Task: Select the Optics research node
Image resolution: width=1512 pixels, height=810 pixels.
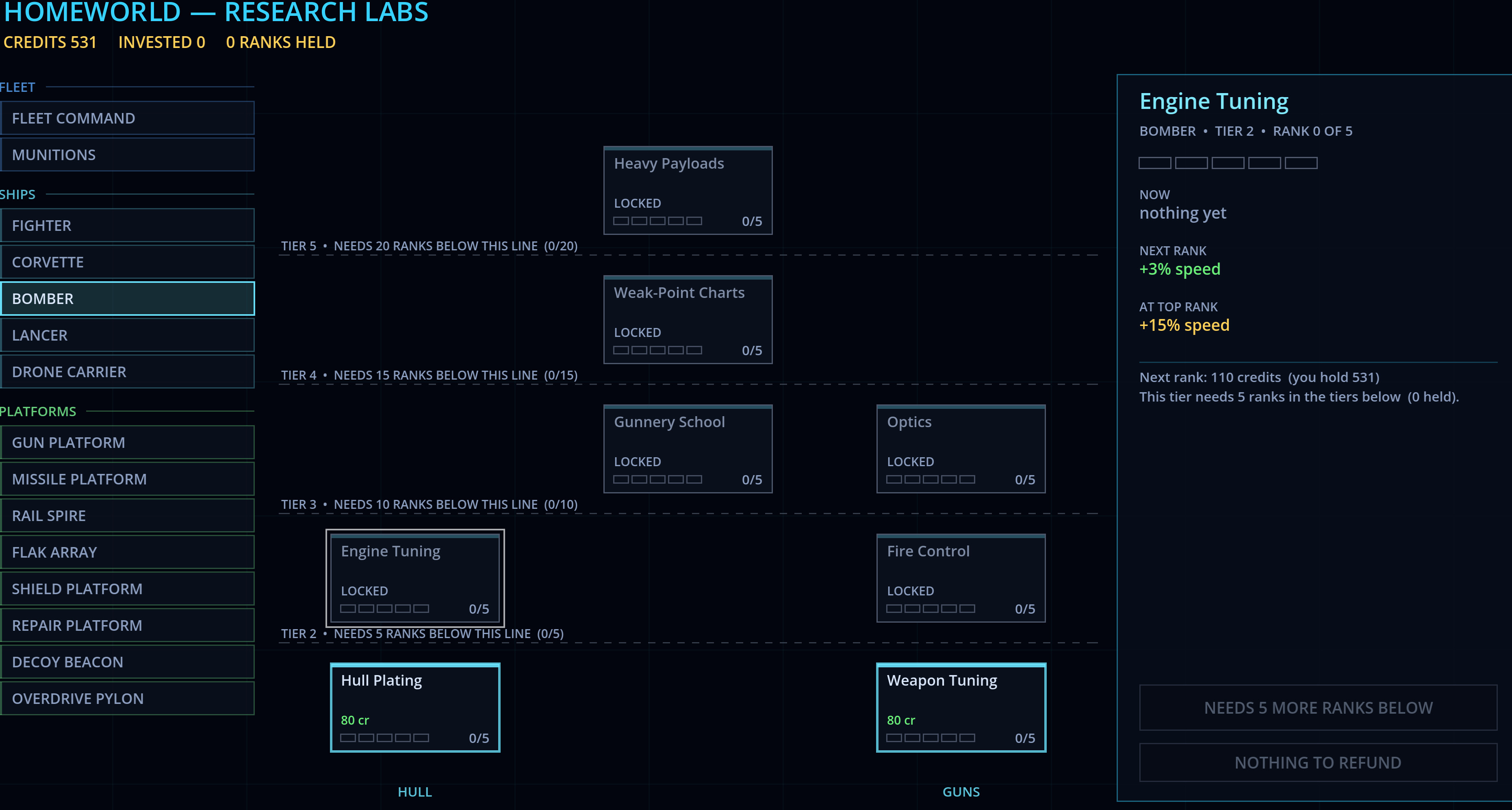Action: coord(961,448)
